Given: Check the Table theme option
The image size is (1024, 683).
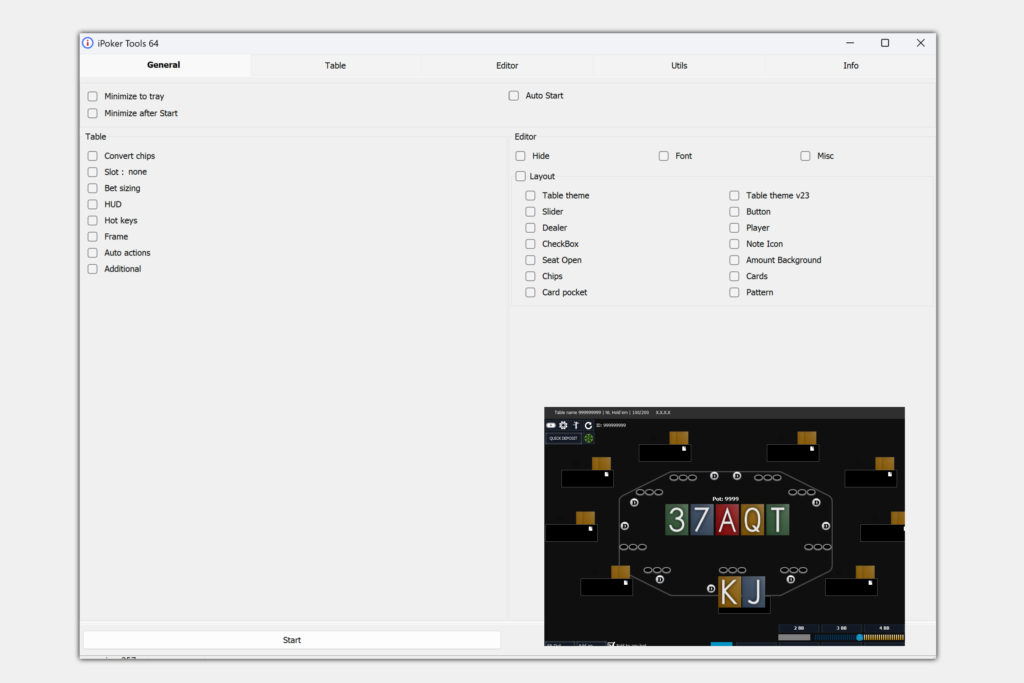Looking at the screenshot, I should (530, 195).
